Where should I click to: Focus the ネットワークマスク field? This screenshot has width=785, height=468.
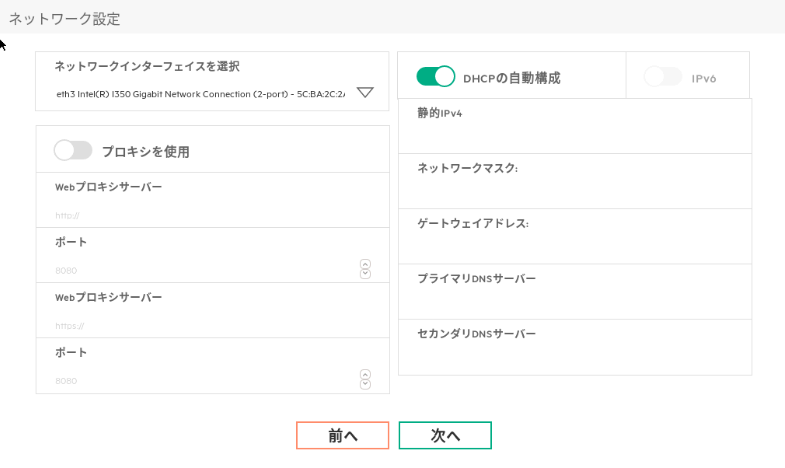[575, 190]
